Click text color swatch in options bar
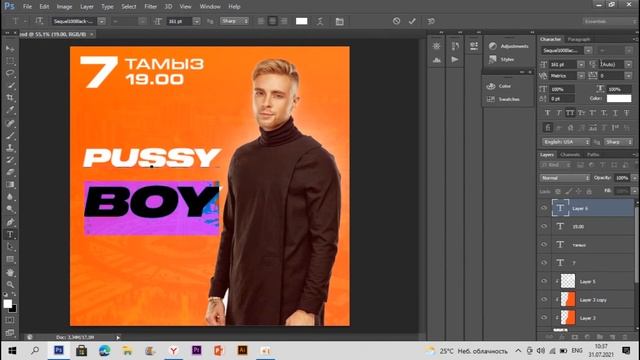This screenshot has width=640, height=360. coord(301,21)
